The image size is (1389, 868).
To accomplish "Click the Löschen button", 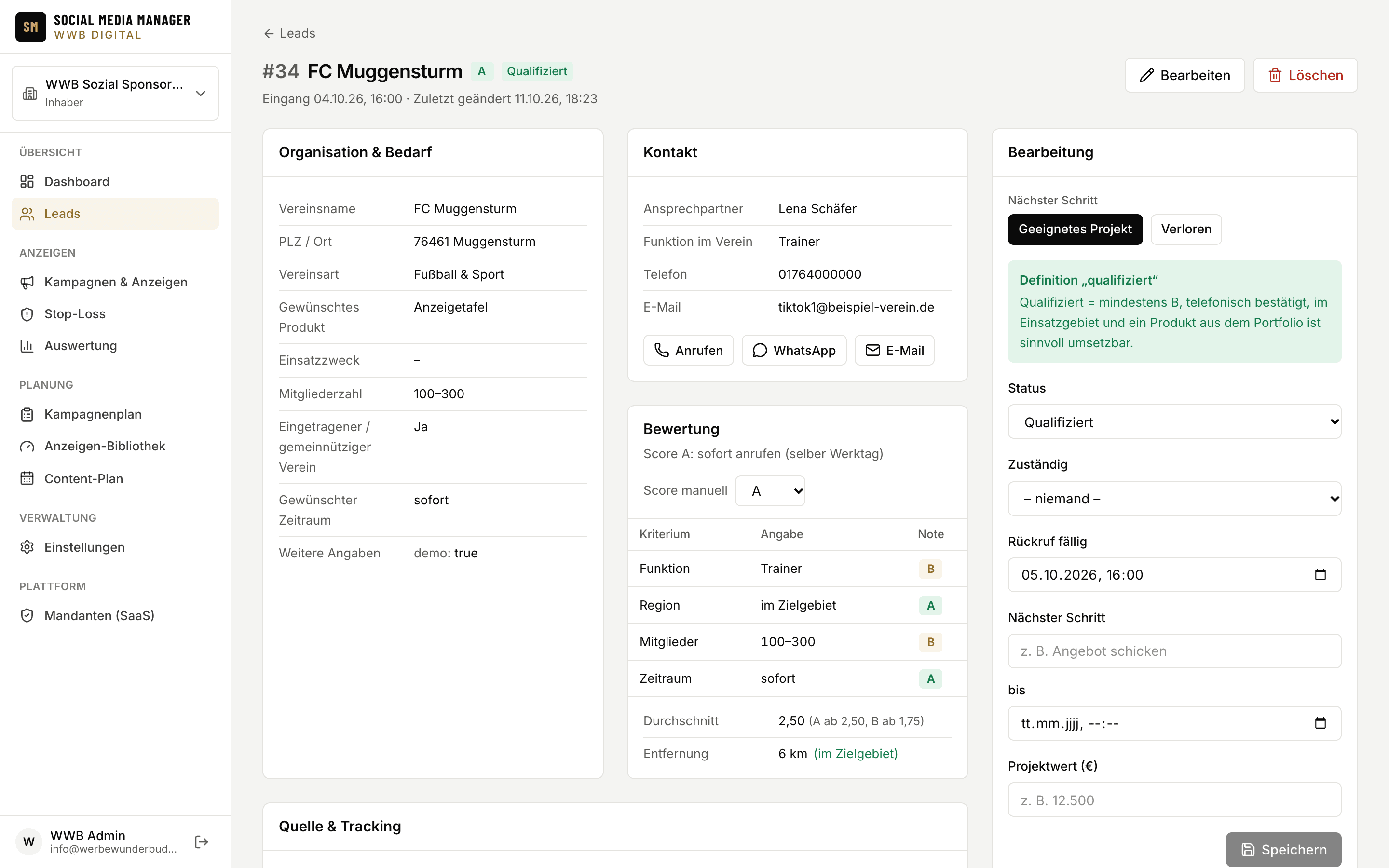I will [1305, 75].
